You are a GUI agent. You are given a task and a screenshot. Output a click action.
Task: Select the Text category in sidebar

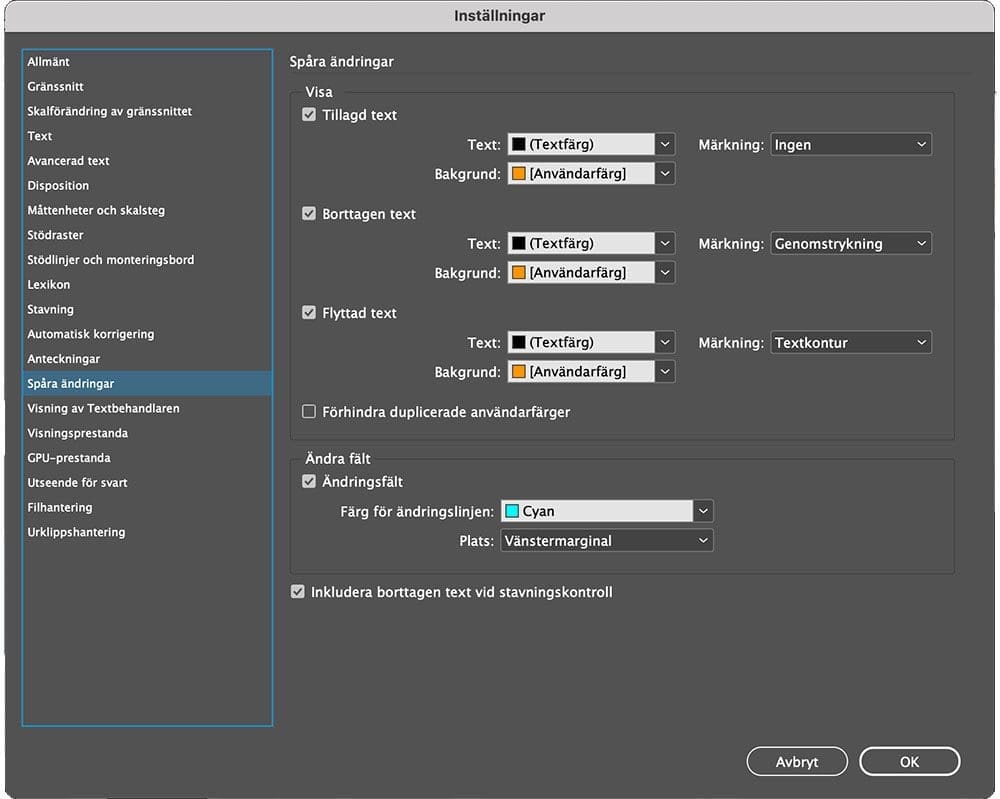[x=147, y=136]
